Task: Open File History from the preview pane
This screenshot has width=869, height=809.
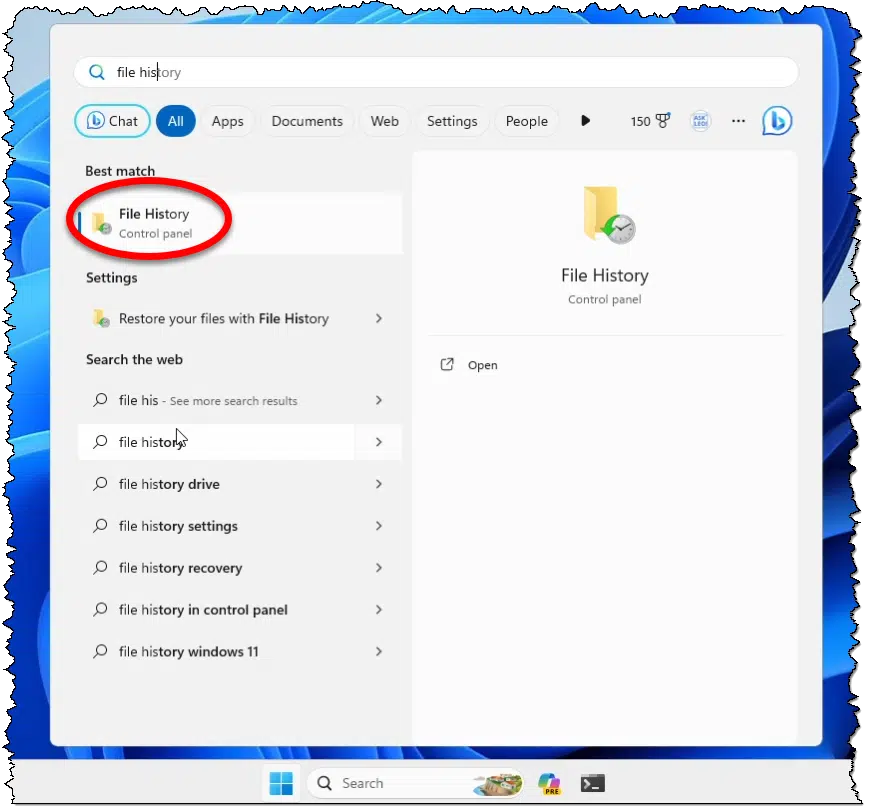Action: (482, 365)
